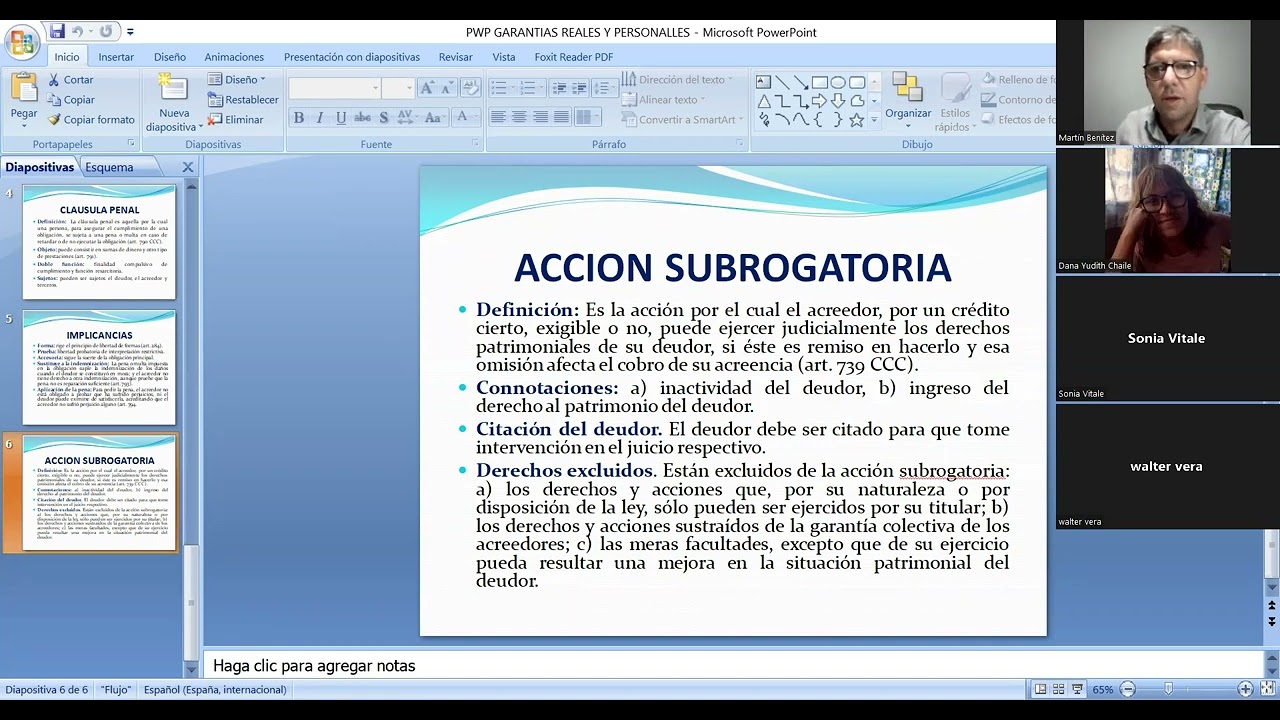Select the oval shape

(x=838, y=82)
